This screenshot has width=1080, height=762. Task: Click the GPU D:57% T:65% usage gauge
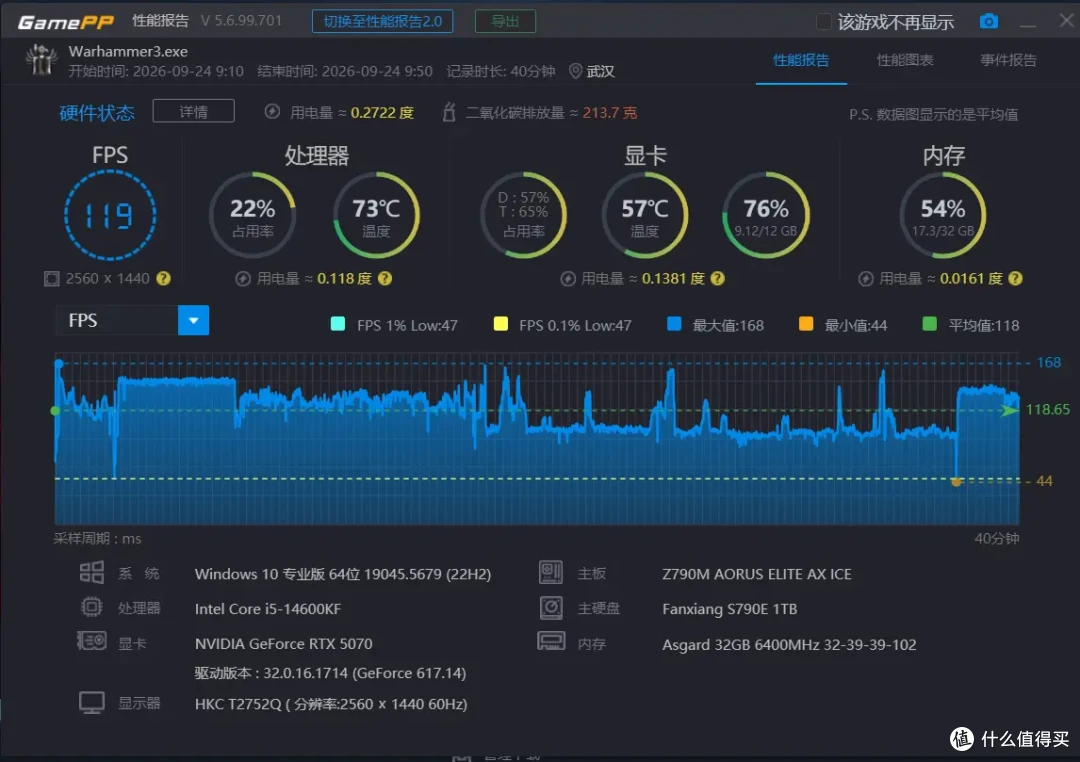pos(523,215)
